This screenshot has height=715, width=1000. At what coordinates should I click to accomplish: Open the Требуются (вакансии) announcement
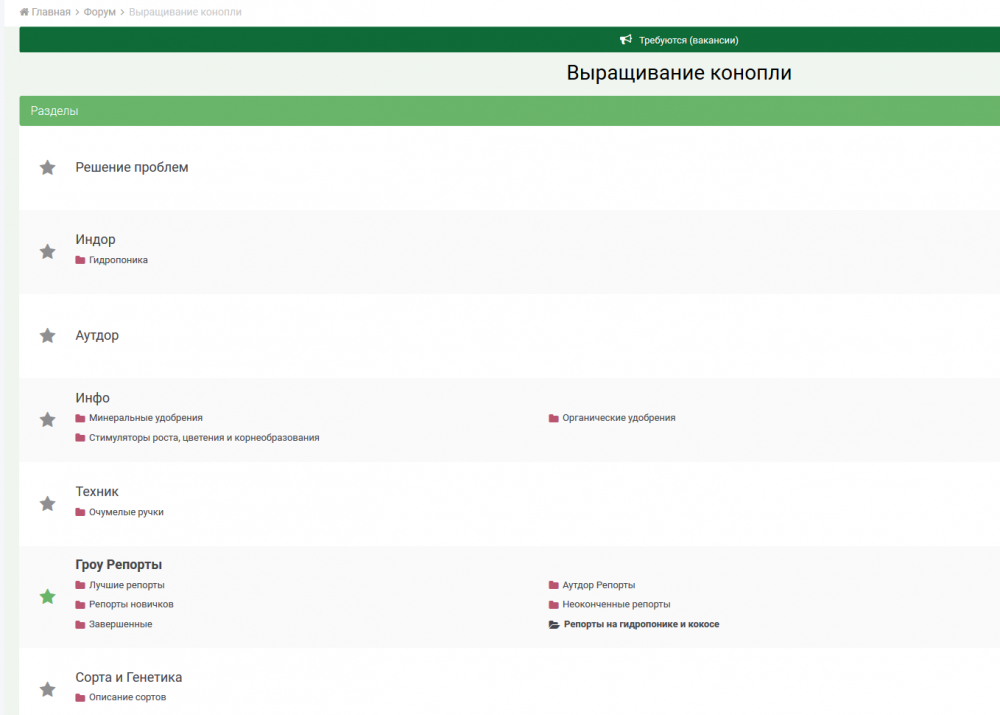(689, 40)
